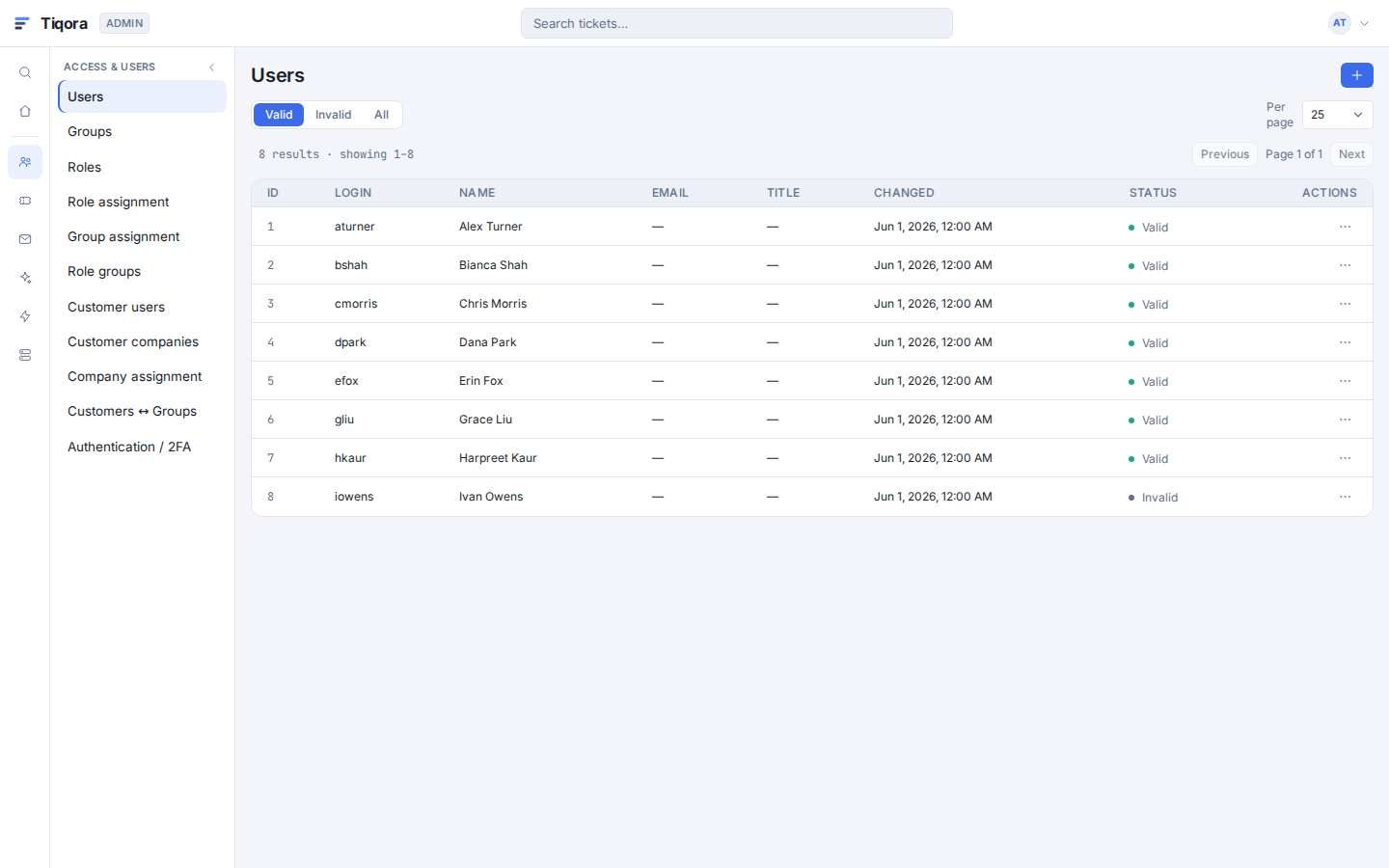Switch to the All filter tab
The image size is (1389, 868).
pyautogui.click(x=381, y=115)
